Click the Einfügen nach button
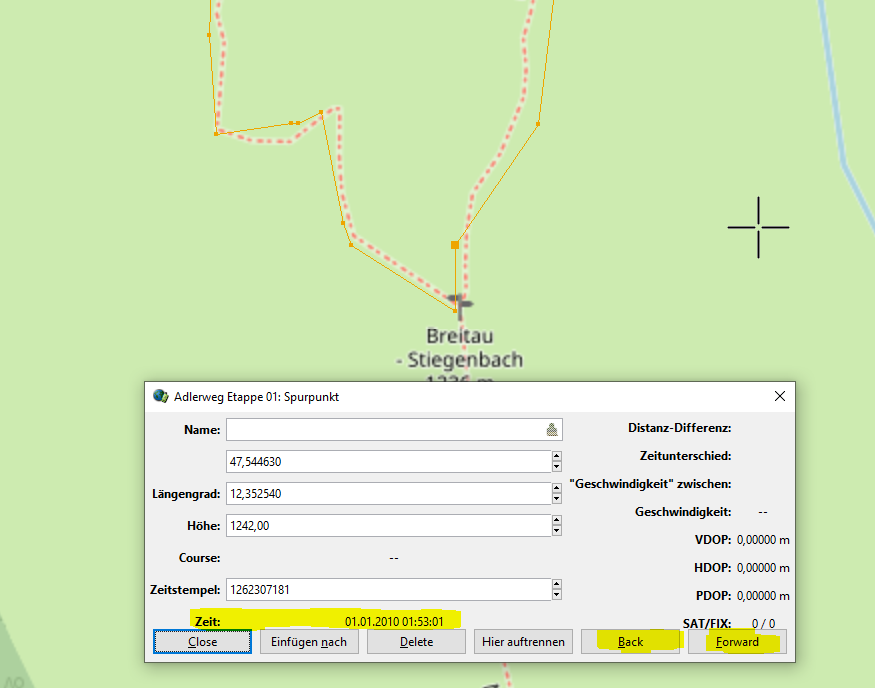Screen dimensions: 875x688 tap(309, 642)
